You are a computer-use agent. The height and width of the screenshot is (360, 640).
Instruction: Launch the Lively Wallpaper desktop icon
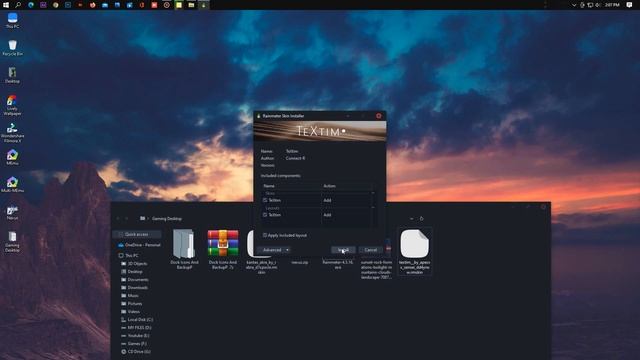[x=12, y=105]
